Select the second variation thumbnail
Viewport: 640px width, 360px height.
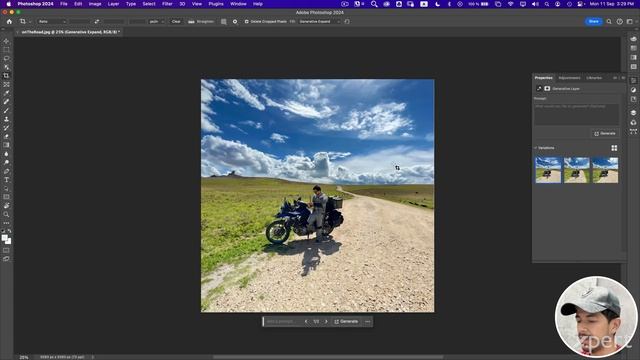click(576, 170)
